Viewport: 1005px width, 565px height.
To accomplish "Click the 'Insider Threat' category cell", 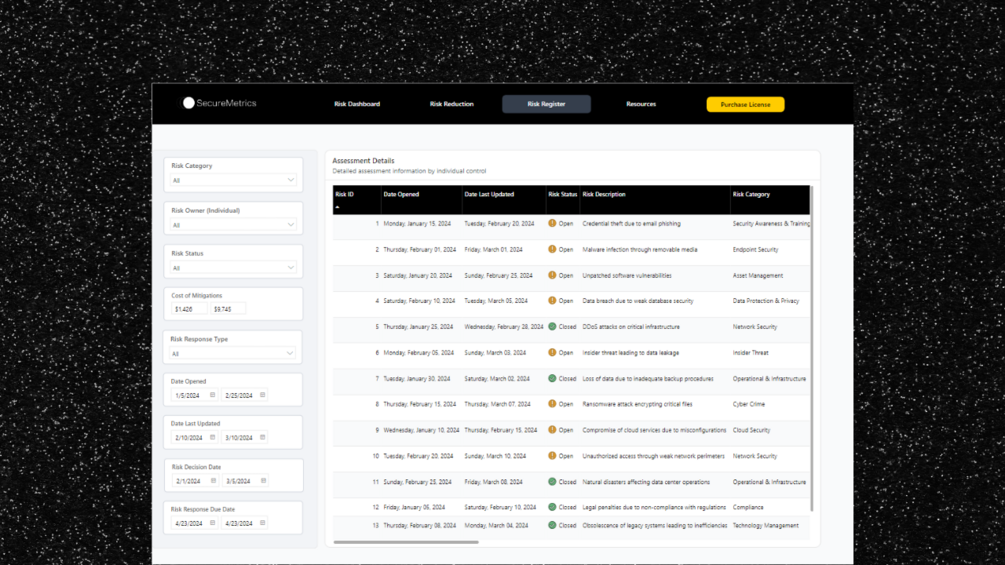I will point(750,353).
